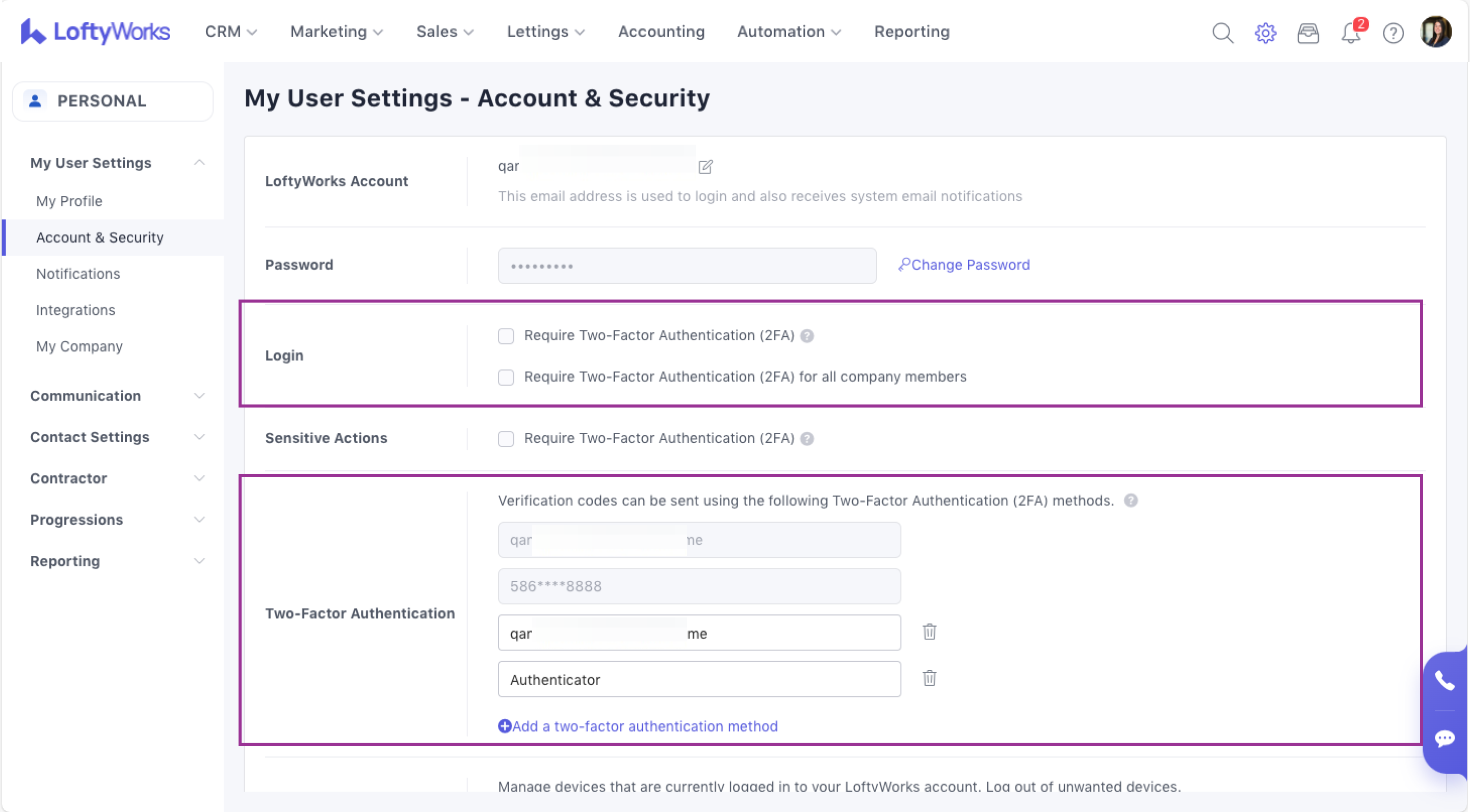Screen dimensions: 1470x812
Task: Enable Login Require Two-Factor Authentication checkbox
Action: point(506,336)
